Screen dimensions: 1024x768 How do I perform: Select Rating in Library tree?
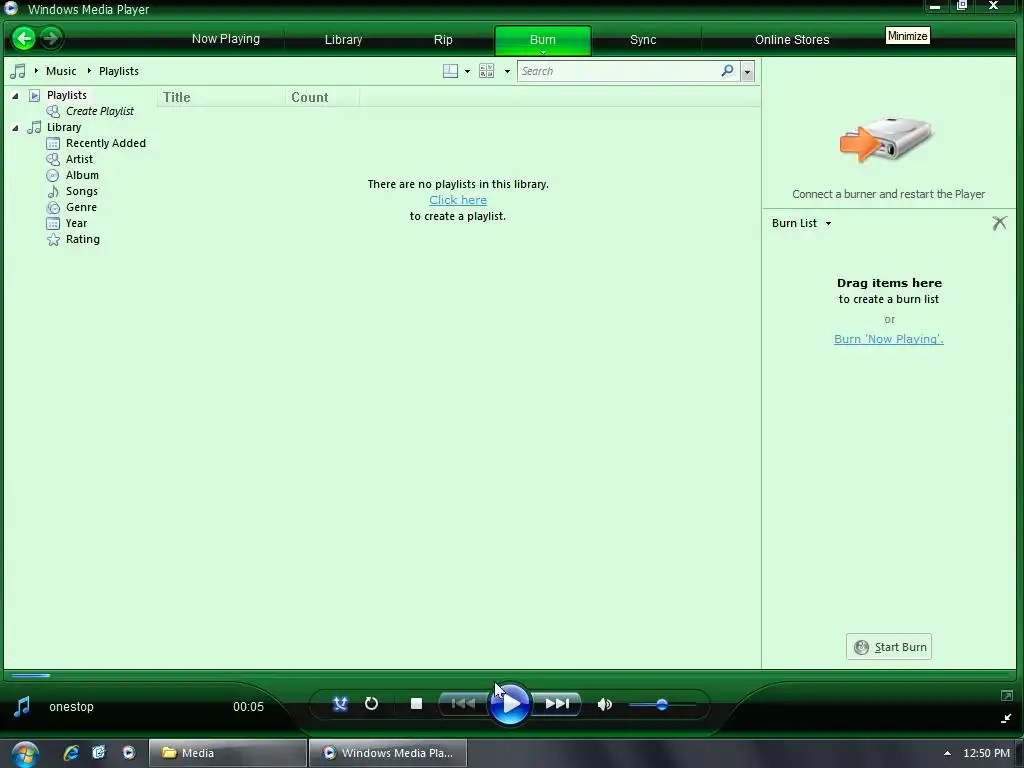(82, 239)
